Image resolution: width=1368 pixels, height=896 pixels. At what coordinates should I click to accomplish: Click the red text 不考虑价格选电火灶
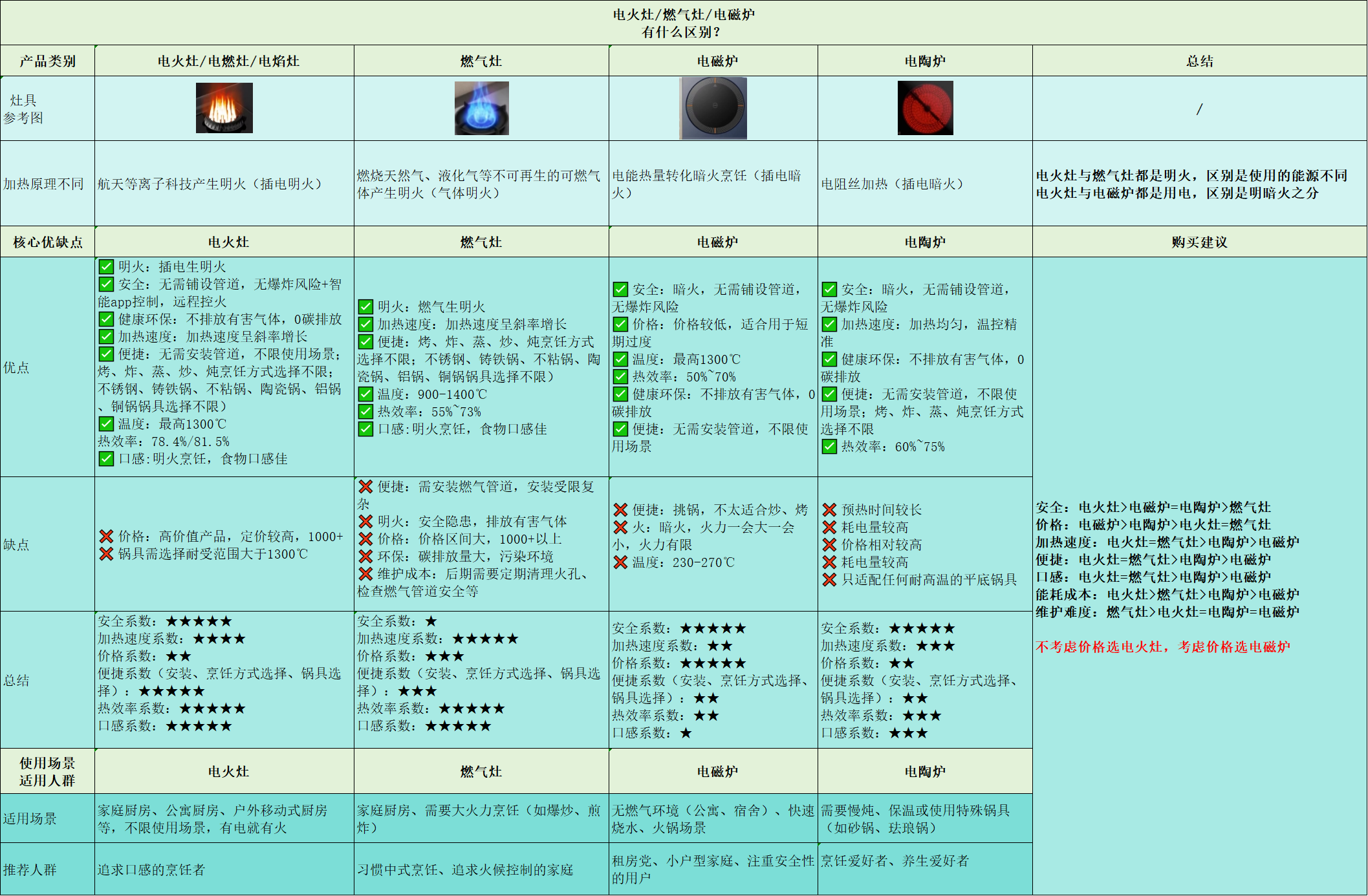click(1100, 646)
